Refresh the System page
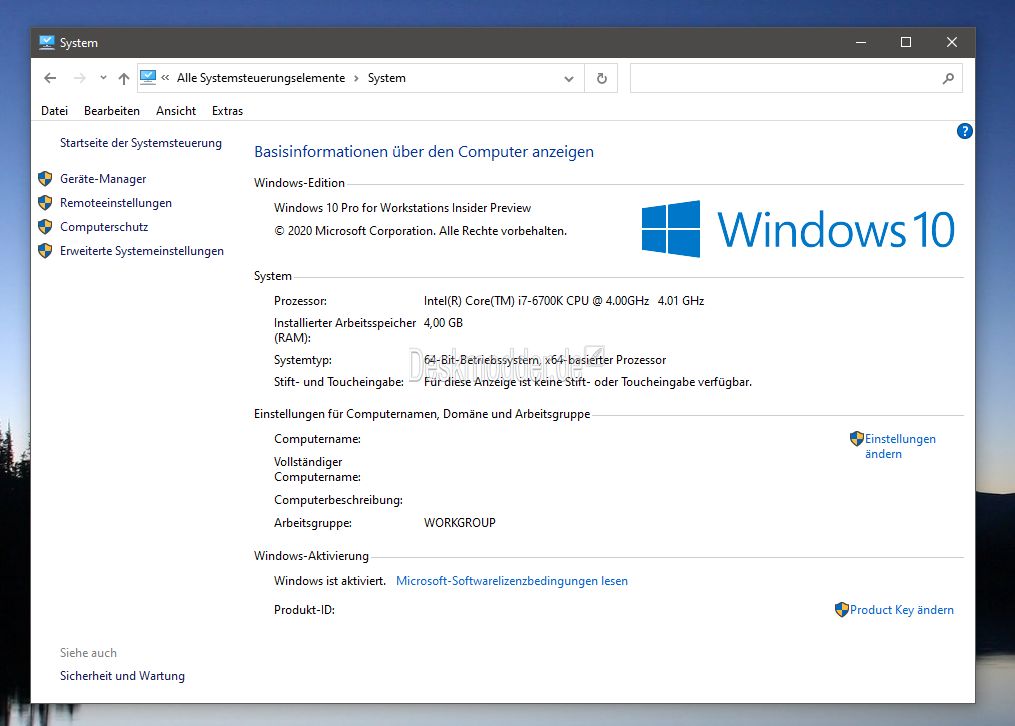 click(601, 78)
